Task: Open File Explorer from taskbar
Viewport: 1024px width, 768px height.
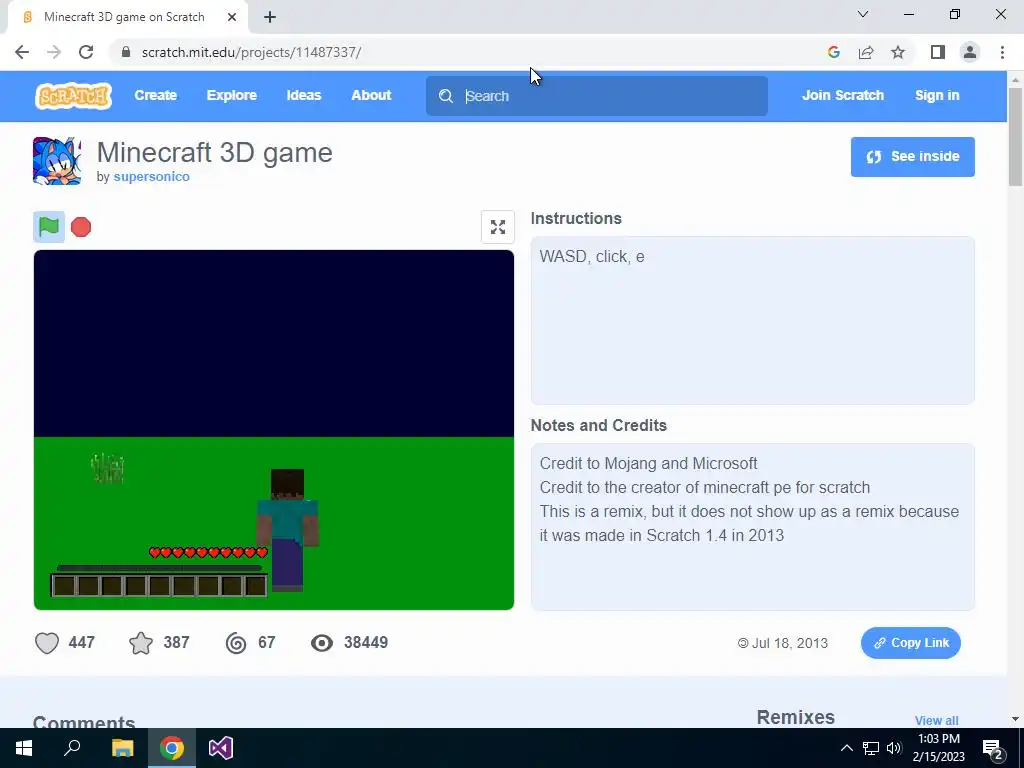Action: pyautogui.click(x=123, y=748)
